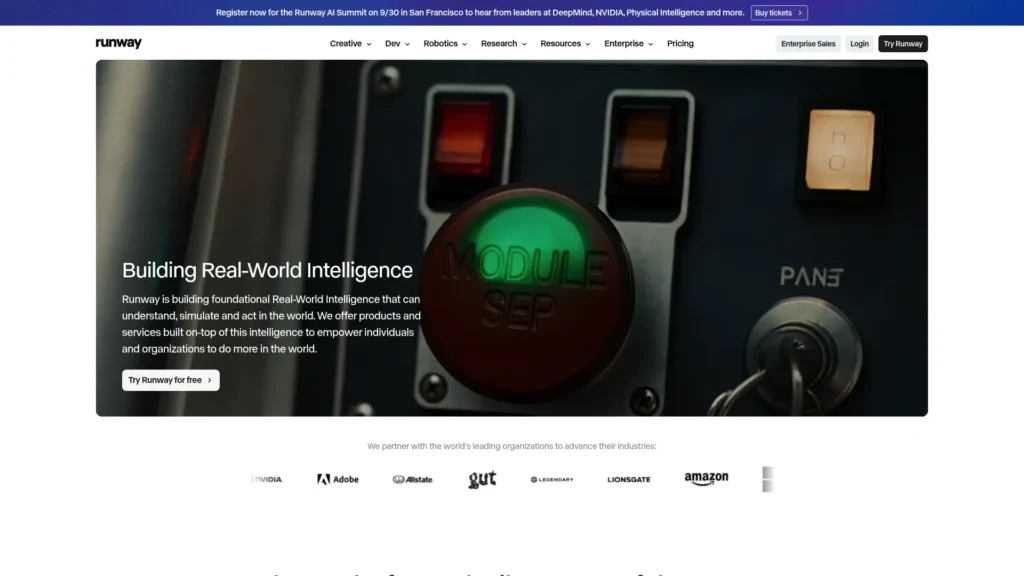
Task: Open the Login page
Action: click(859, 44)
